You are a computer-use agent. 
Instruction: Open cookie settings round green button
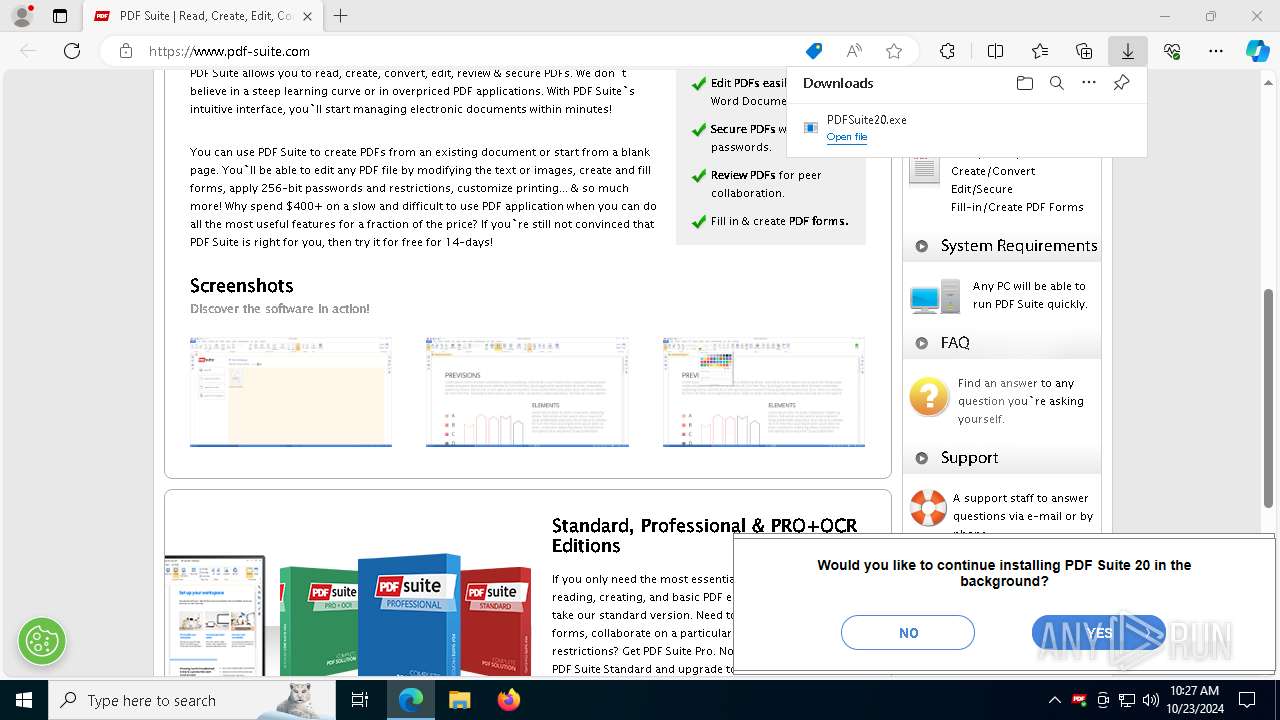[x=42, y=641]
